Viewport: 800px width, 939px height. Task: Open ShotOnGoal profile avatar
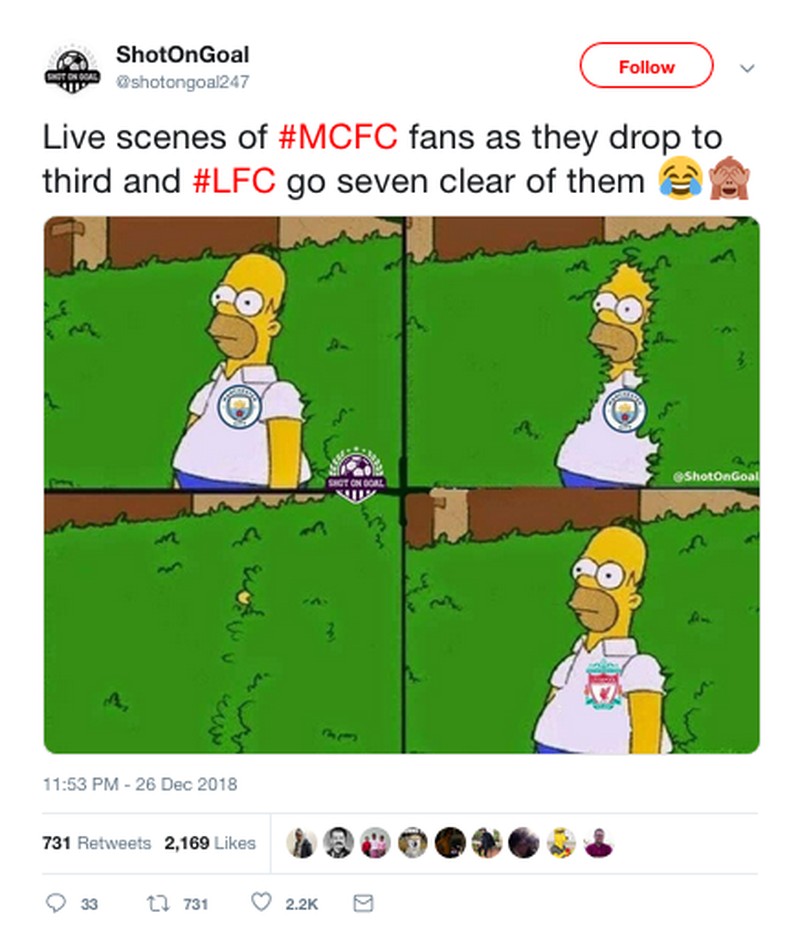pyautogui.click(x=69, y=68)
